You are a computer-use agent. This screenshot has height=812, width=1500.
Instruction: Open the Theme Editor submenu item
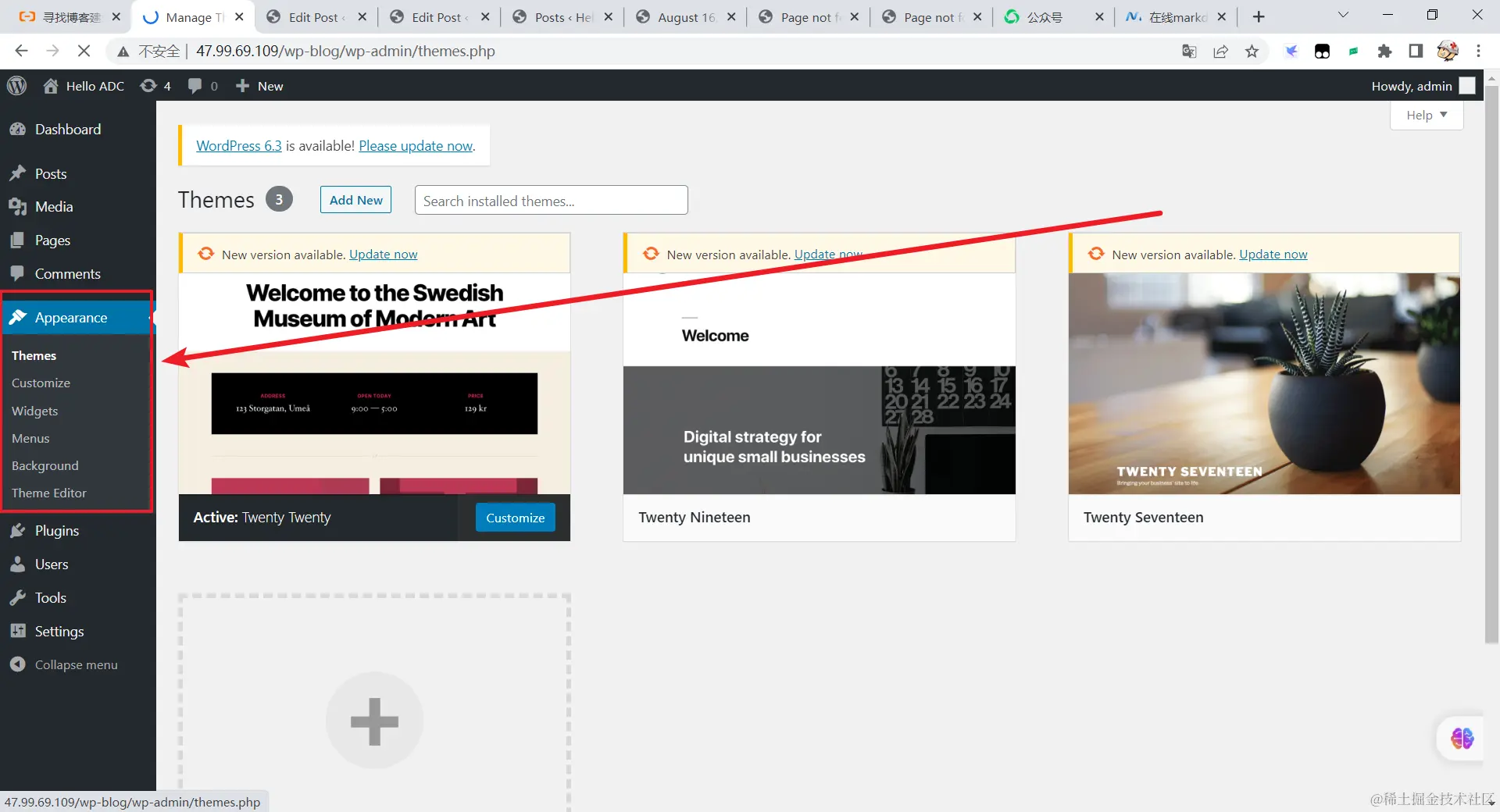48,493
